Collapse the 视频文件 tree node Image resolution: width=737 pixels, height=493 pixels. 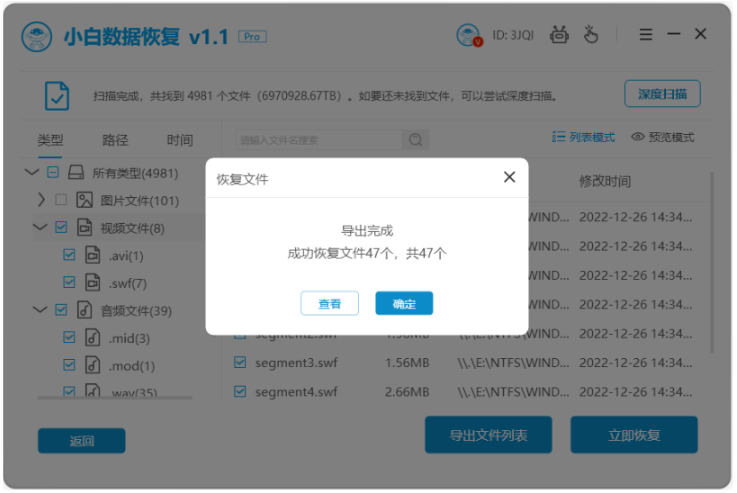pos(40,227)
